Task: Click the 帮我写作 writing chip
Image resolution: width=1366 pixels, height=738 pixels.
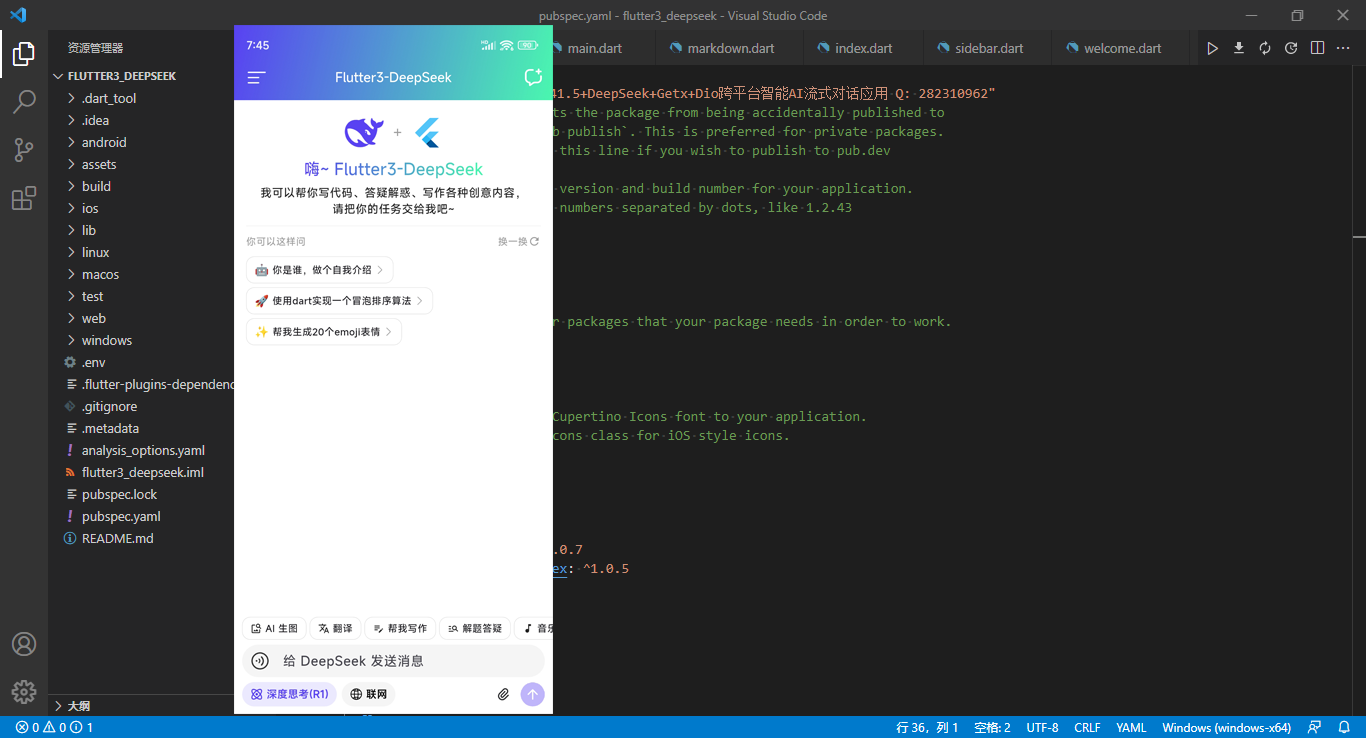Action: click(400, 628)
